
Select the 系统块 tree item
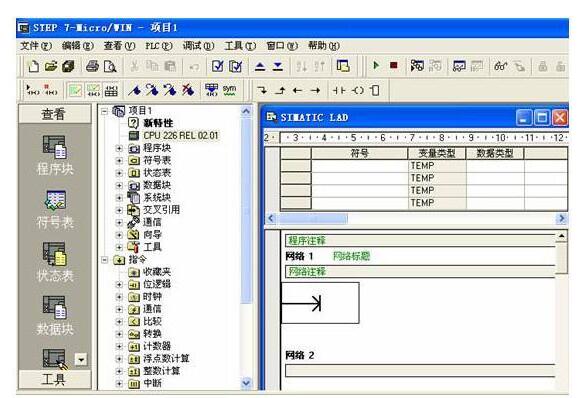pos(157,198)
